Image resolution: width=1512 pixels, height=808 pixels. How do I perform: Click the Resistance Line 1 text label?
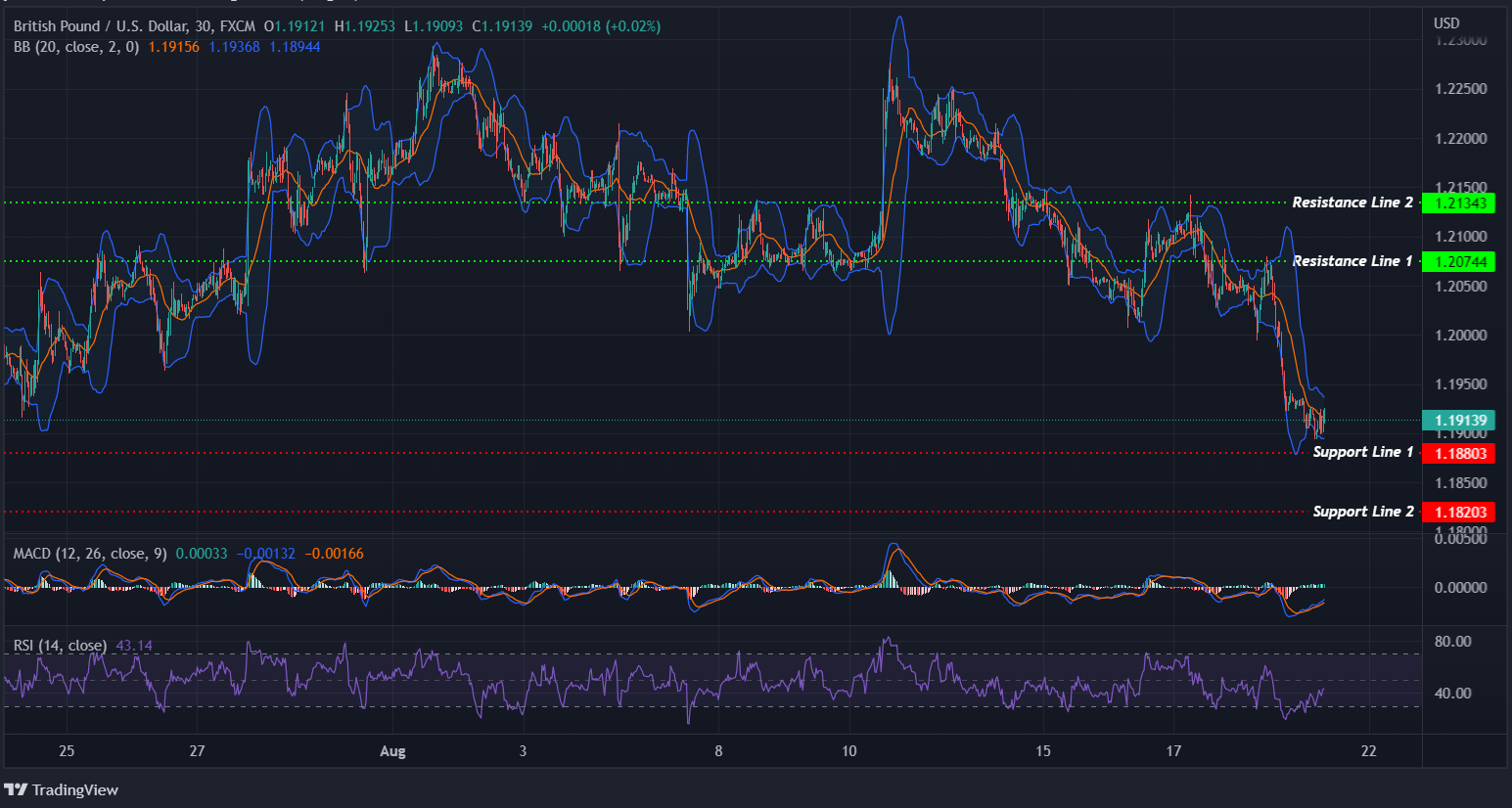click(x=1352, y=260)
